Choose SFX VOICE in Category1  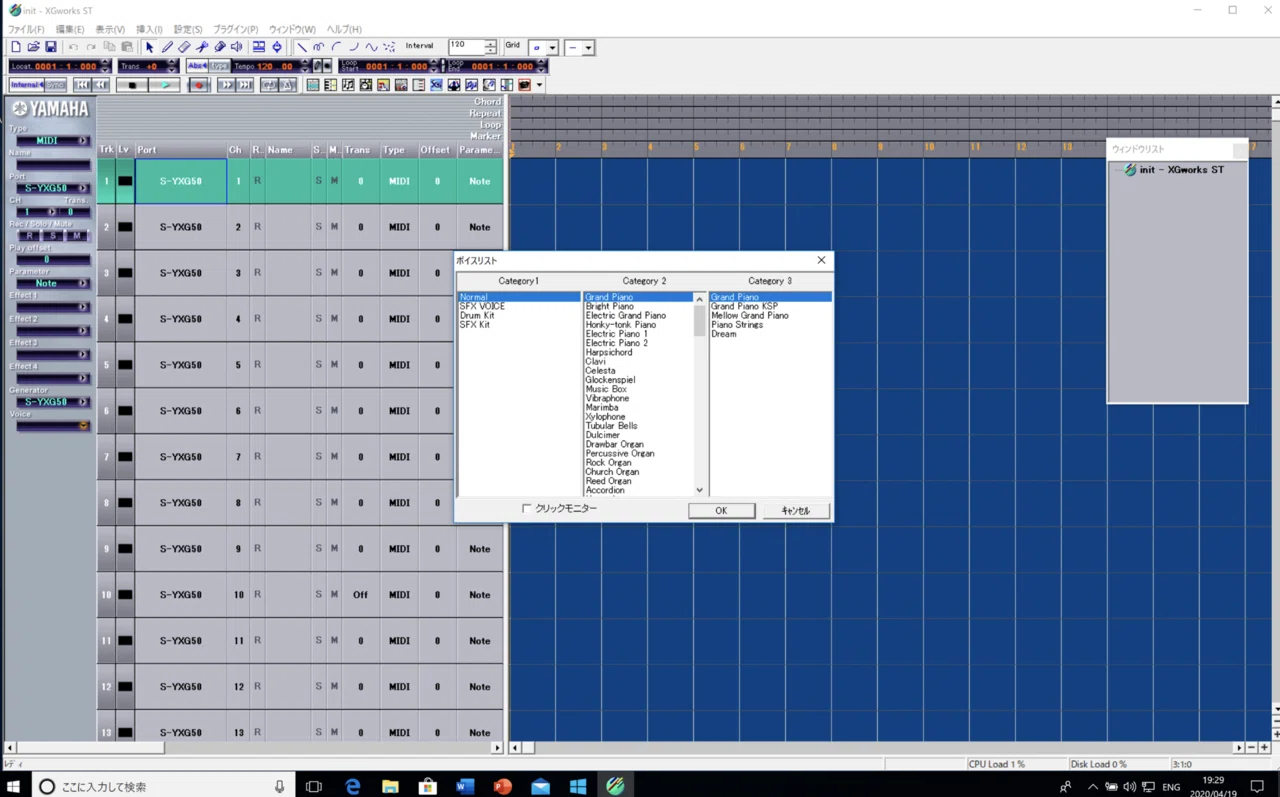(x=482, y=306)
